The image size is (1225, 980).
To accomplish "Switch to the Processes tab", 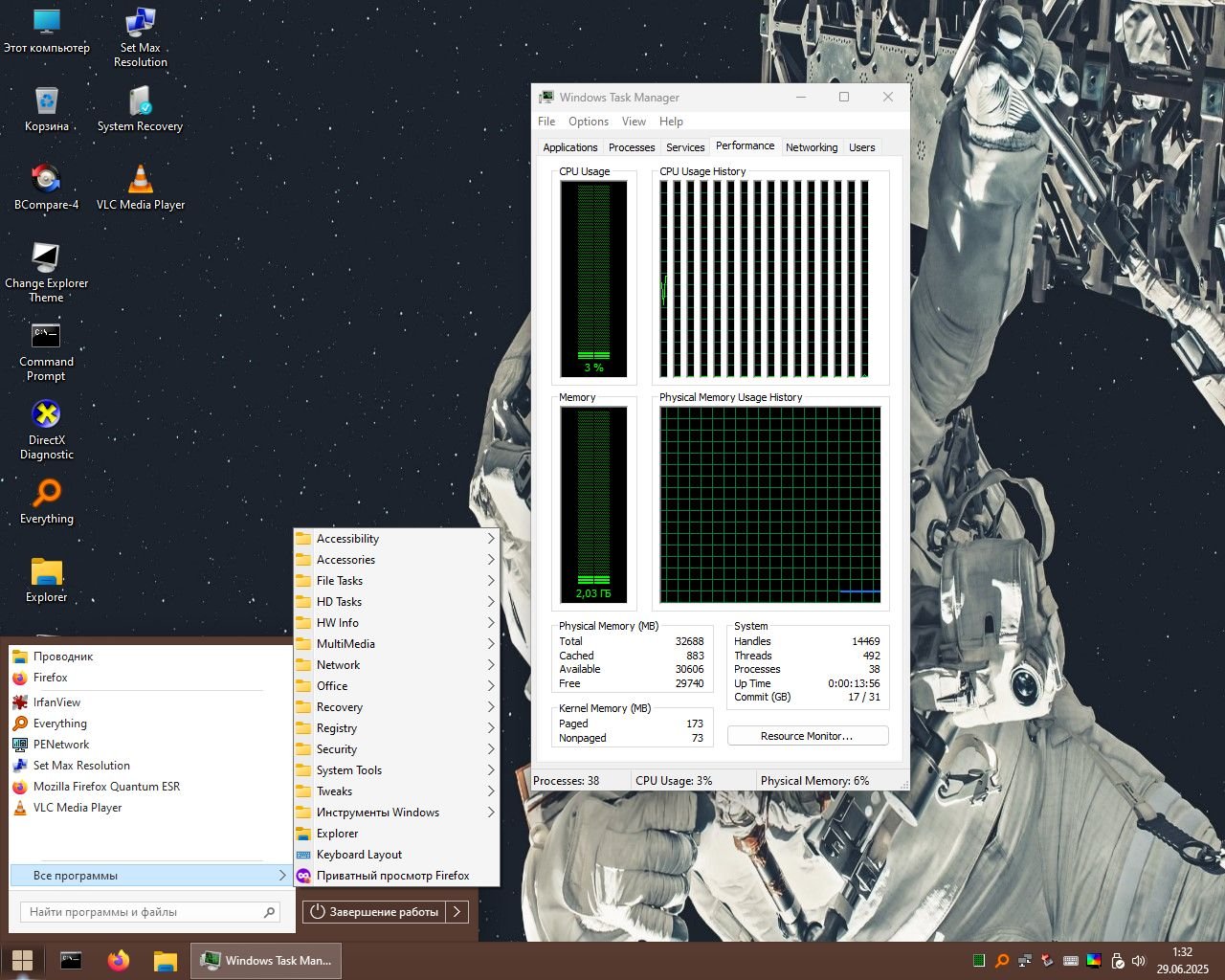I will [632, 147].
